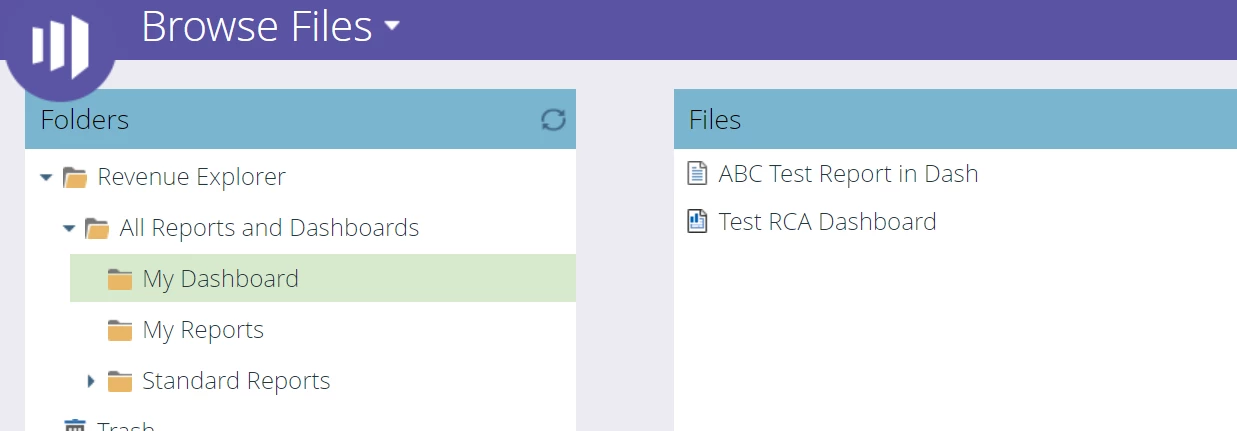
Task: Click the Browse Files title text
Action: click(257, 26)
